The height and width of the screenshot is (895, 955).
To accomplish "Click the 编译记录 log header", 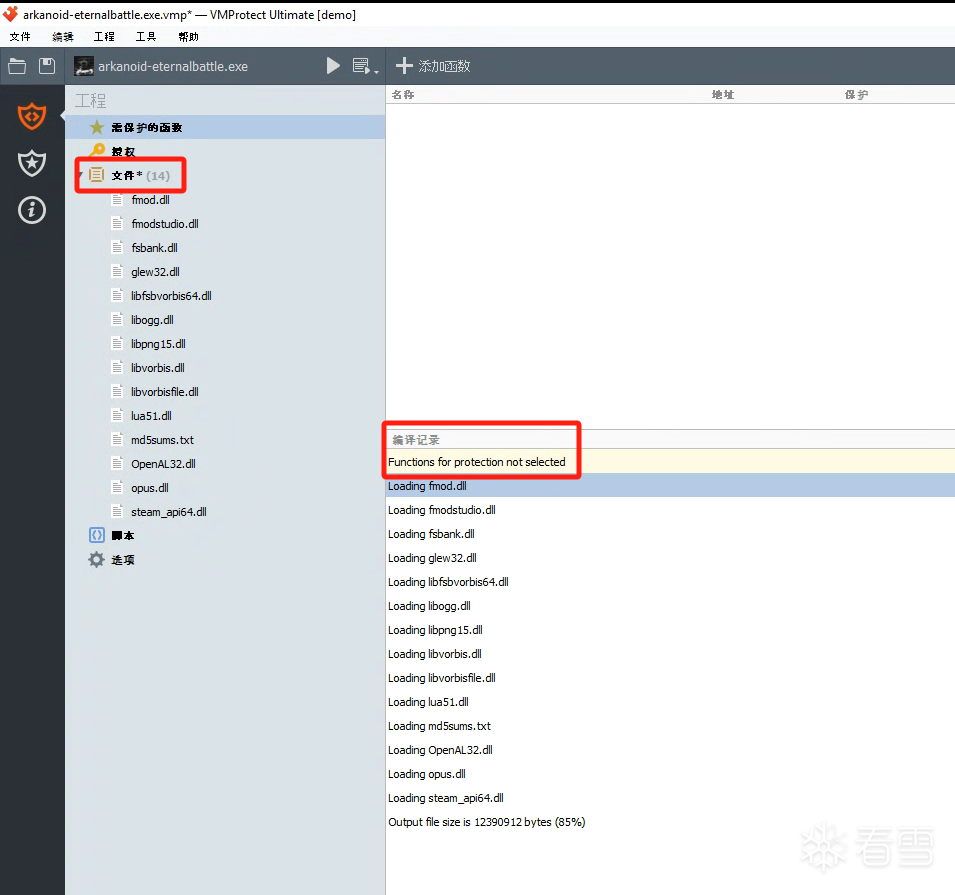I will 416,440.
